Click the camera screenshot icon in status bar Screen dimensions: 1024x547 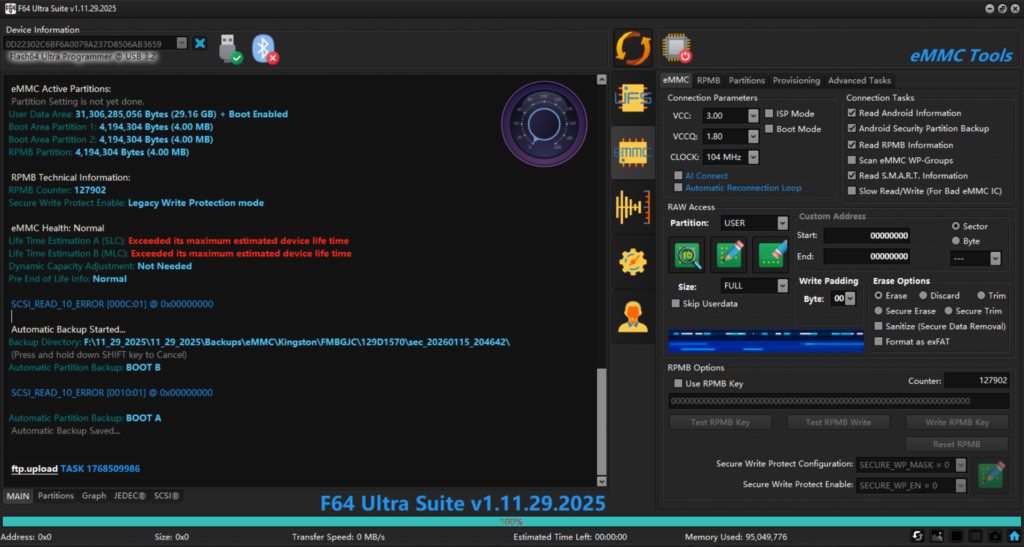click(x=995, y=537)
